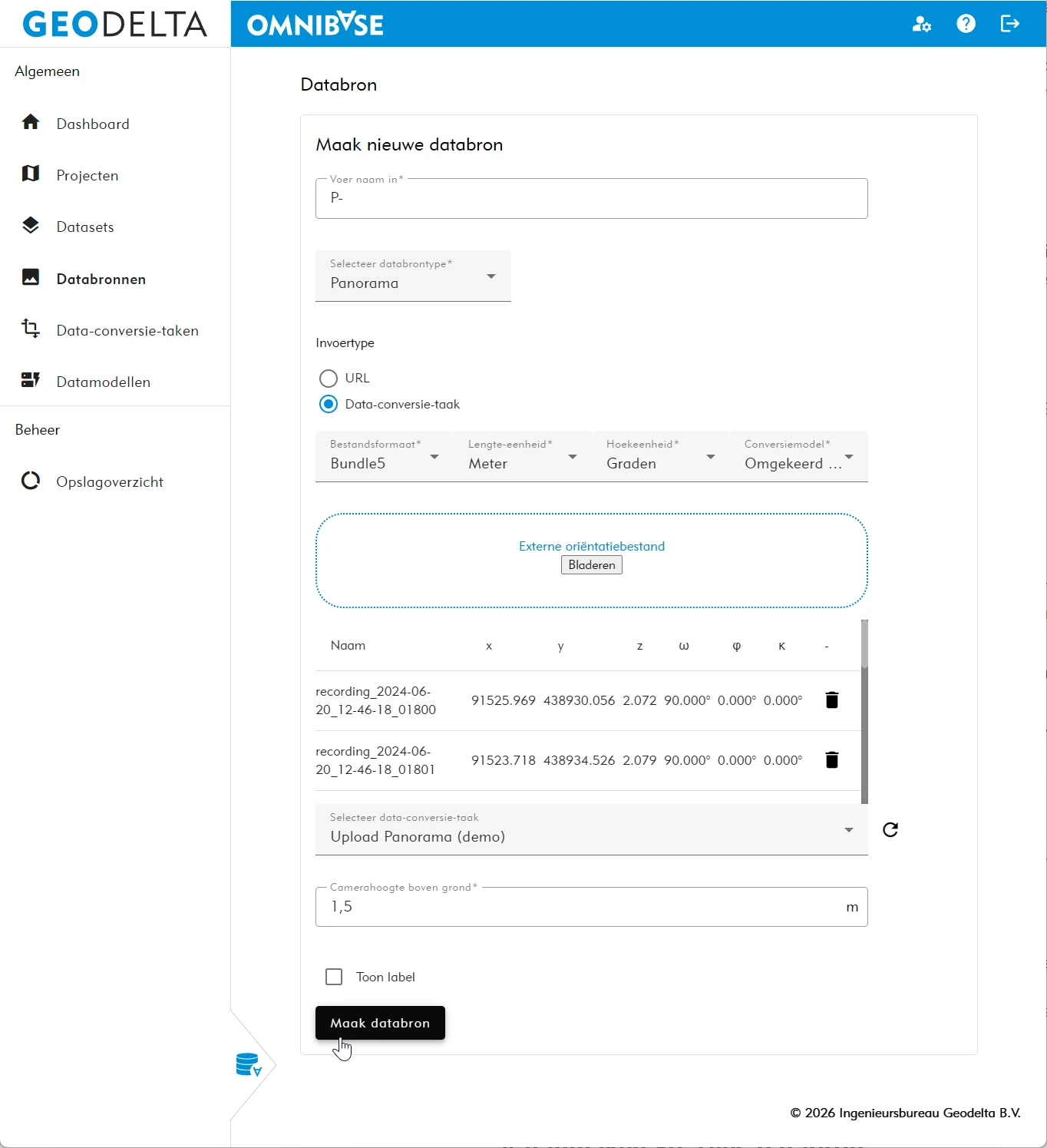Enable the Toon label checkbox
Image resolution: width=1047 pixels, height=1148 pixels.
334,977
